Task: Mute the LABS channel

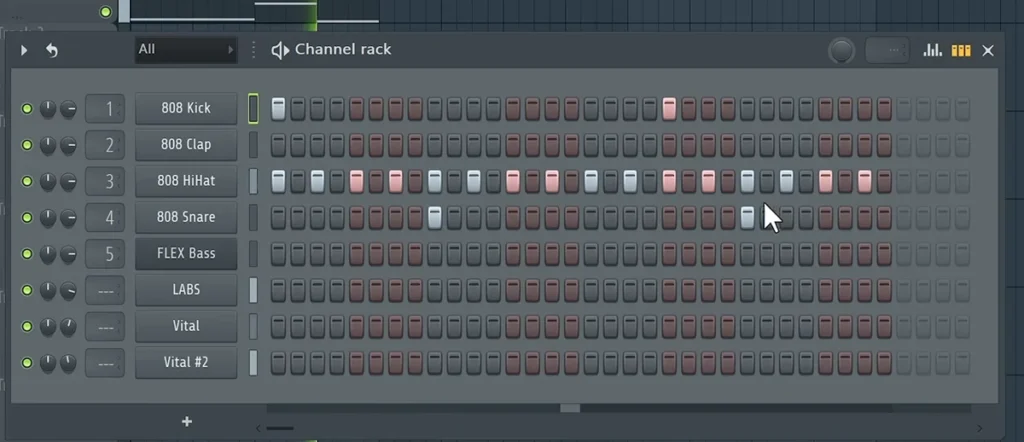Action: (27, 290)
